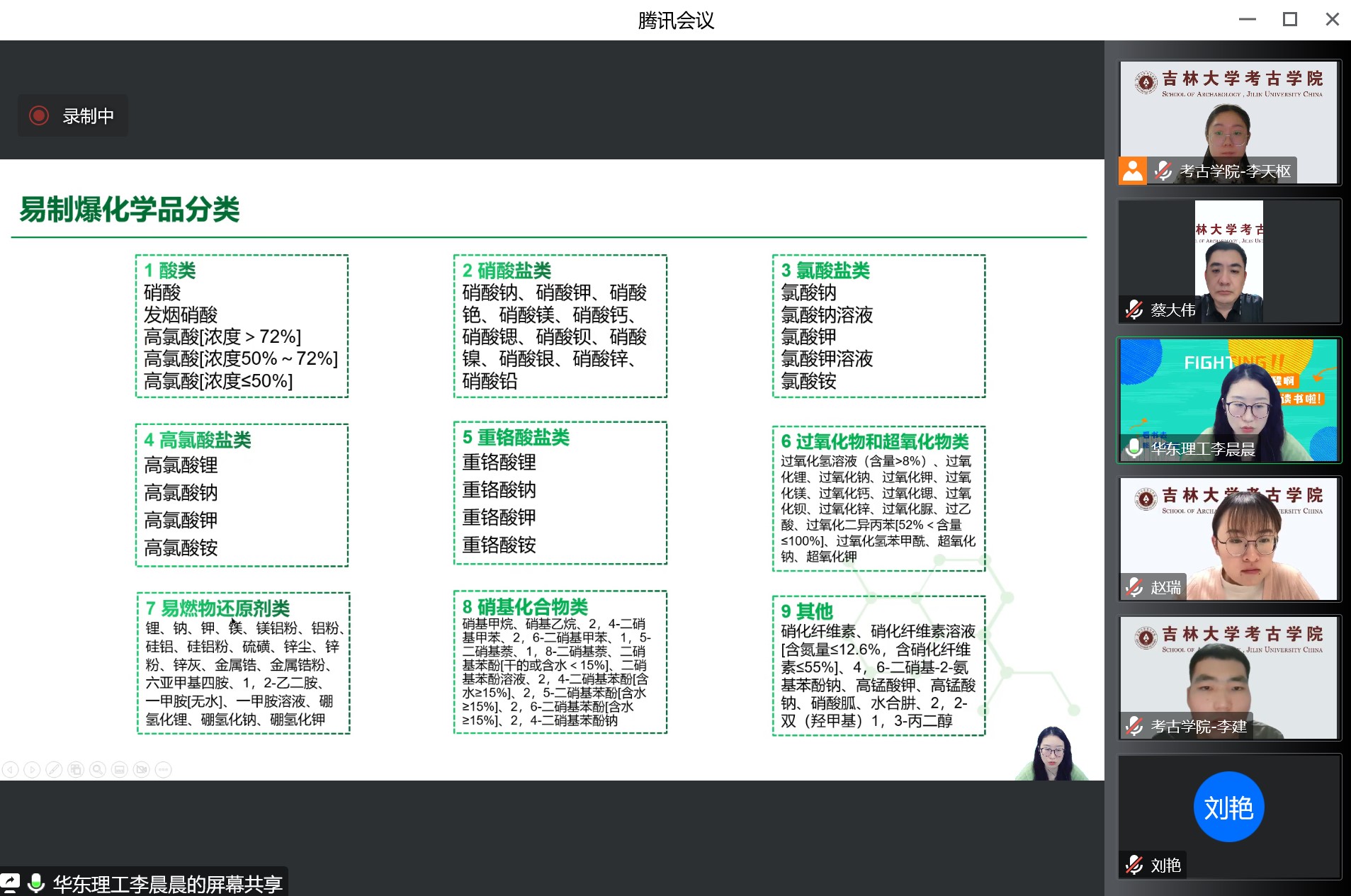Screen dimensions: 1351x896
Task: Click the magnifier zoom icon on slide
Action: (x=98, y=769)
